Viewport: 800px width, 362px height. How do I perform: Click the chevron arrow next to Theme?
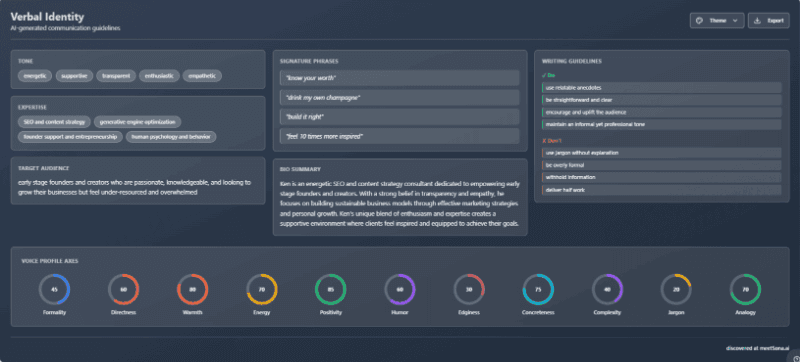735,21
